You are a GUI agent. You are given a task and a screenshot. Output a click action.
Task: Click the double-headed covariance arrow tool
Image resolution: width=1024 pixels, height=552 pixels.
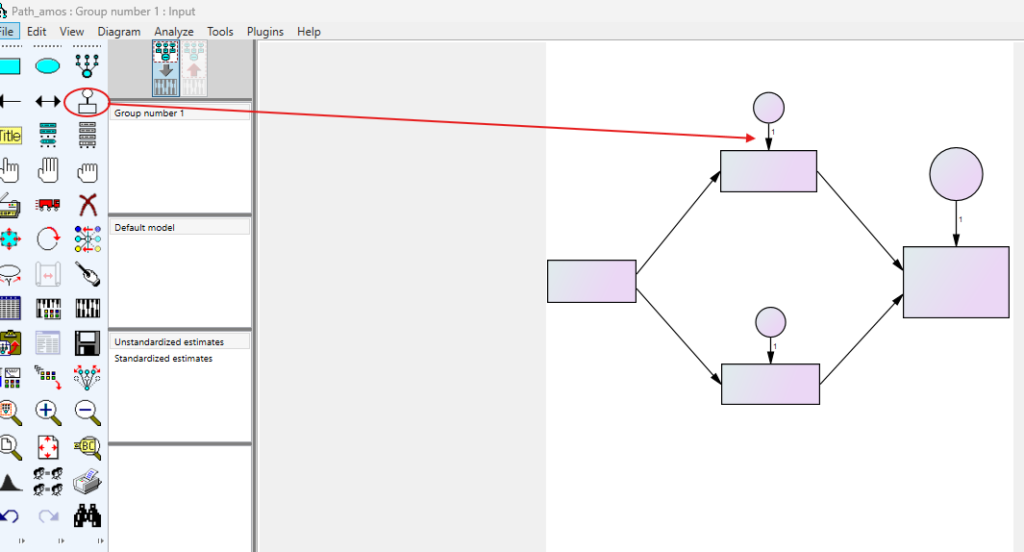48,101
